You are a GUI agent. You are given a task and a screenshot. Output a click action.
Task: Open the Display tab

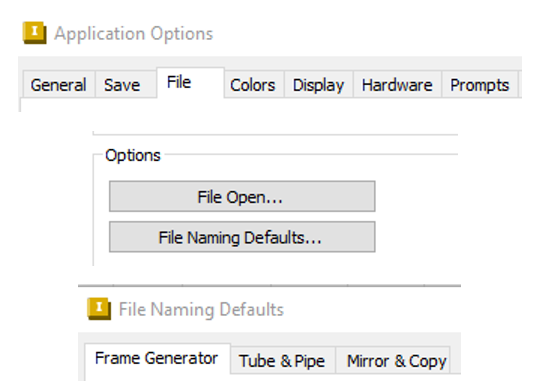[318, 85]
